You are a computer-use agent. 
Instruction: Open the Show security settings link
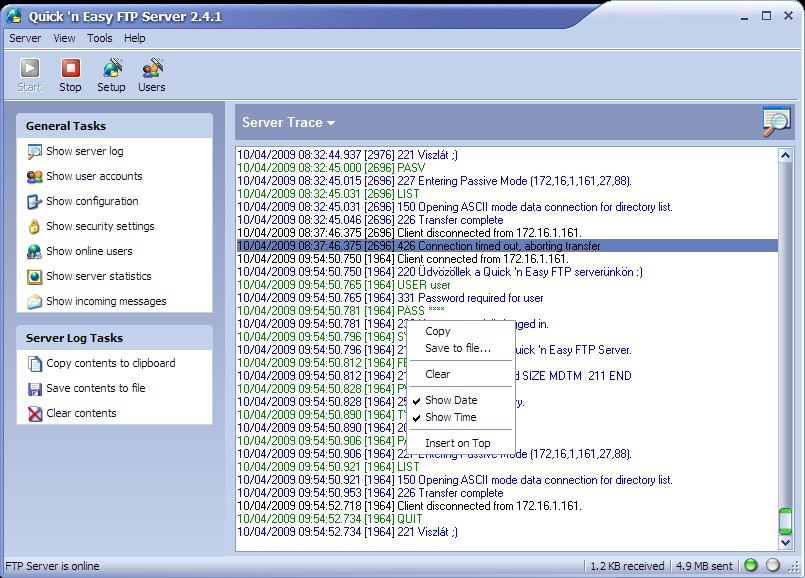[100, 226]
